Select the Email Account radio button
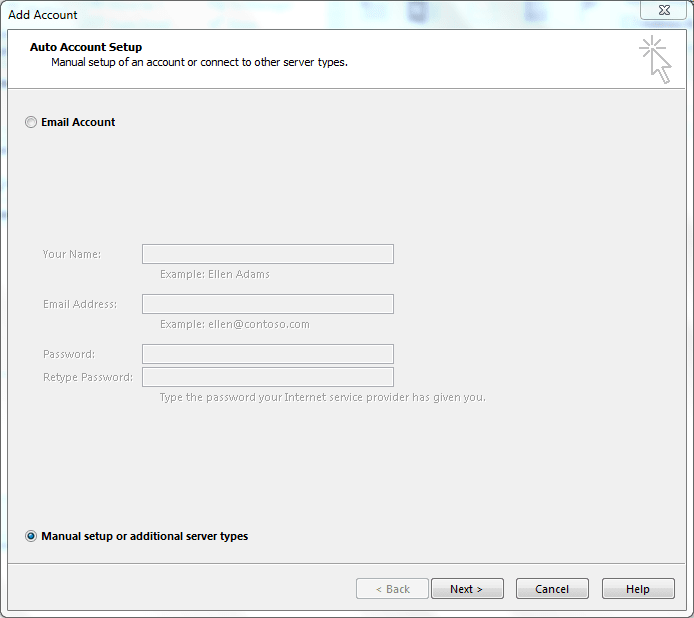 (x=31, y=122)
